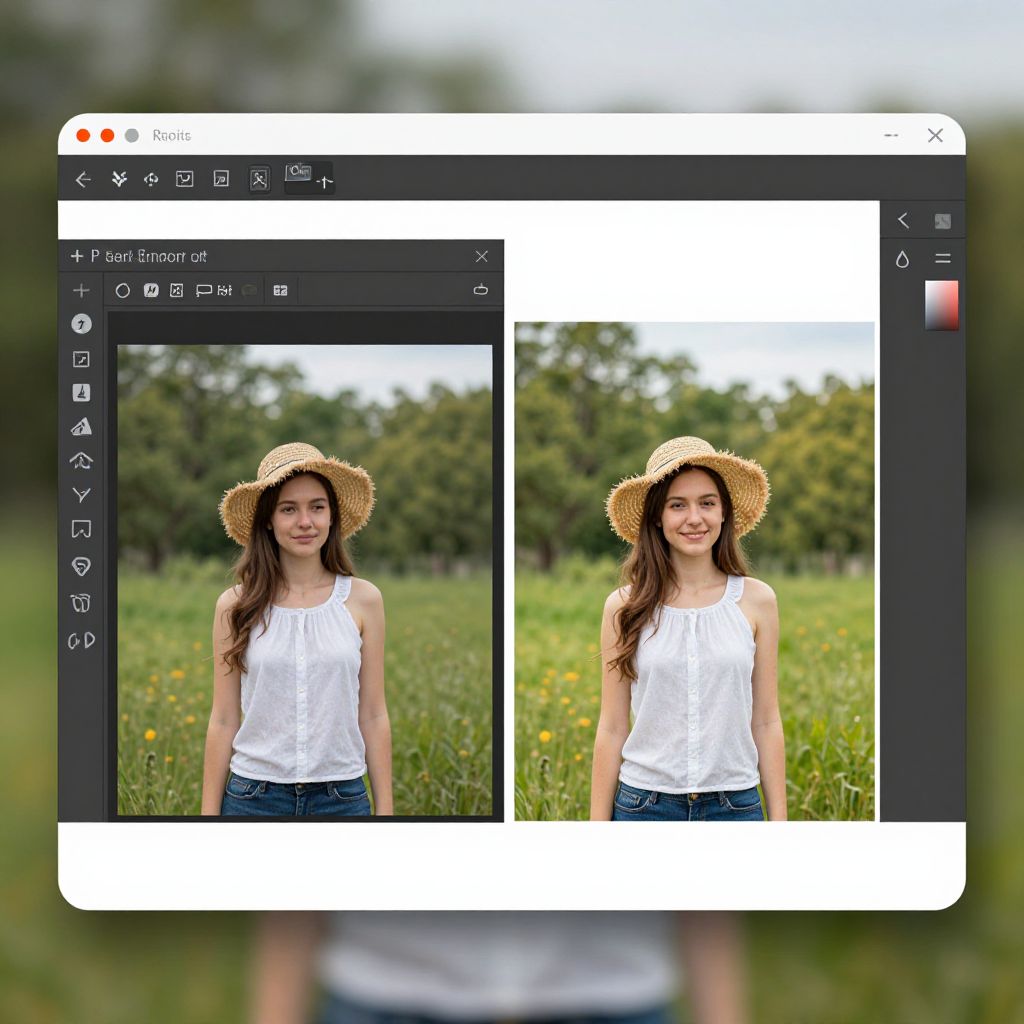Click the grid layout icon in panel toolbar
1024x1024 pixels.
(280, 290)
